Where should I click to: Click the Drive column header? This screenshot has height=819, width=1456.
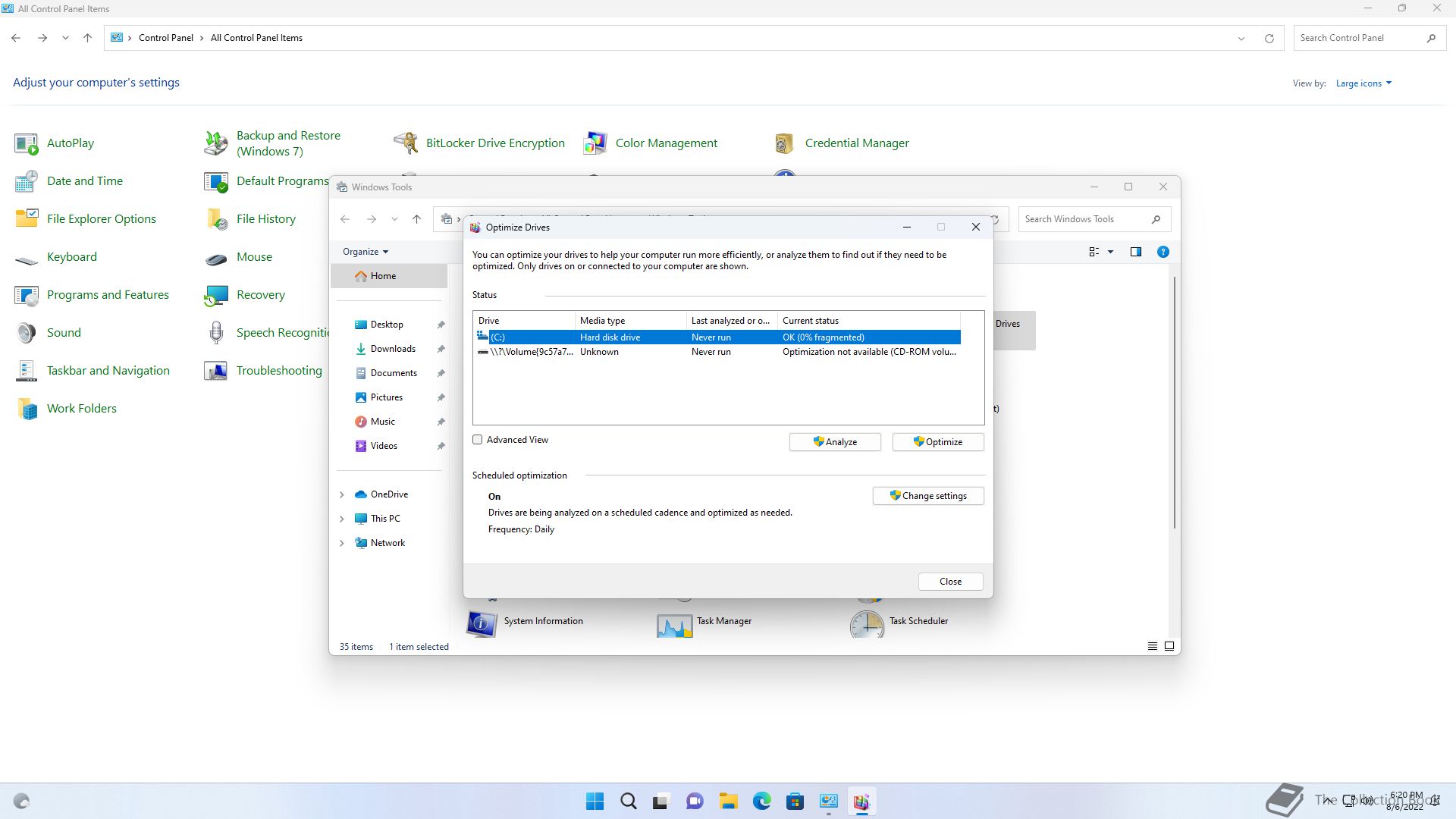(x=524, y=321)
